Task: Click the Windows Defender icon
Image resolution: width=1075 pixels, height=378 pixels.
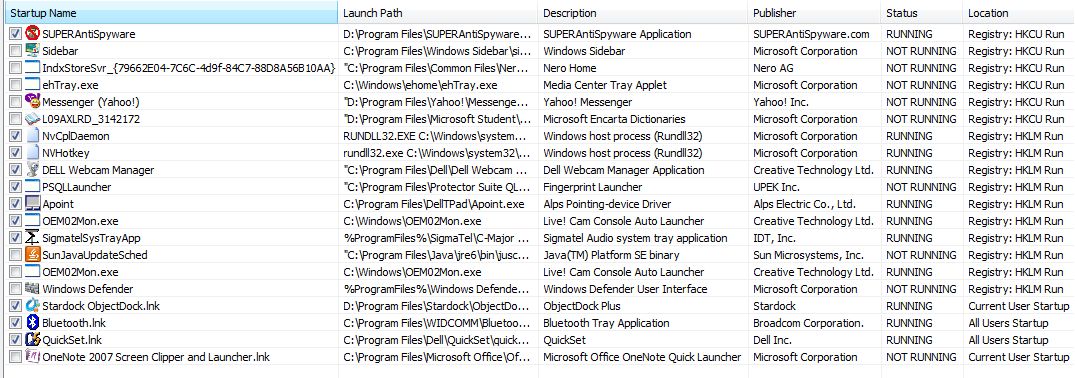Action: click(32, 289)
